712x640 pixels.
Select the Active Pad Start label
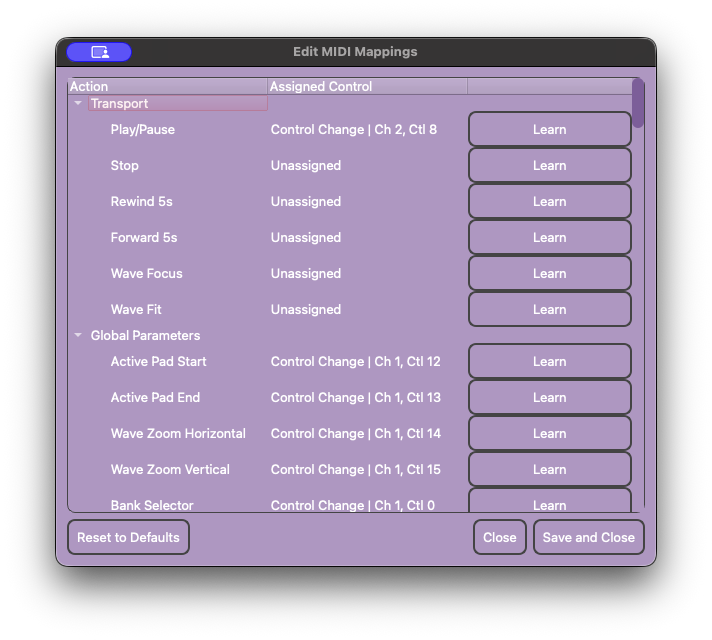pos(158,362)
